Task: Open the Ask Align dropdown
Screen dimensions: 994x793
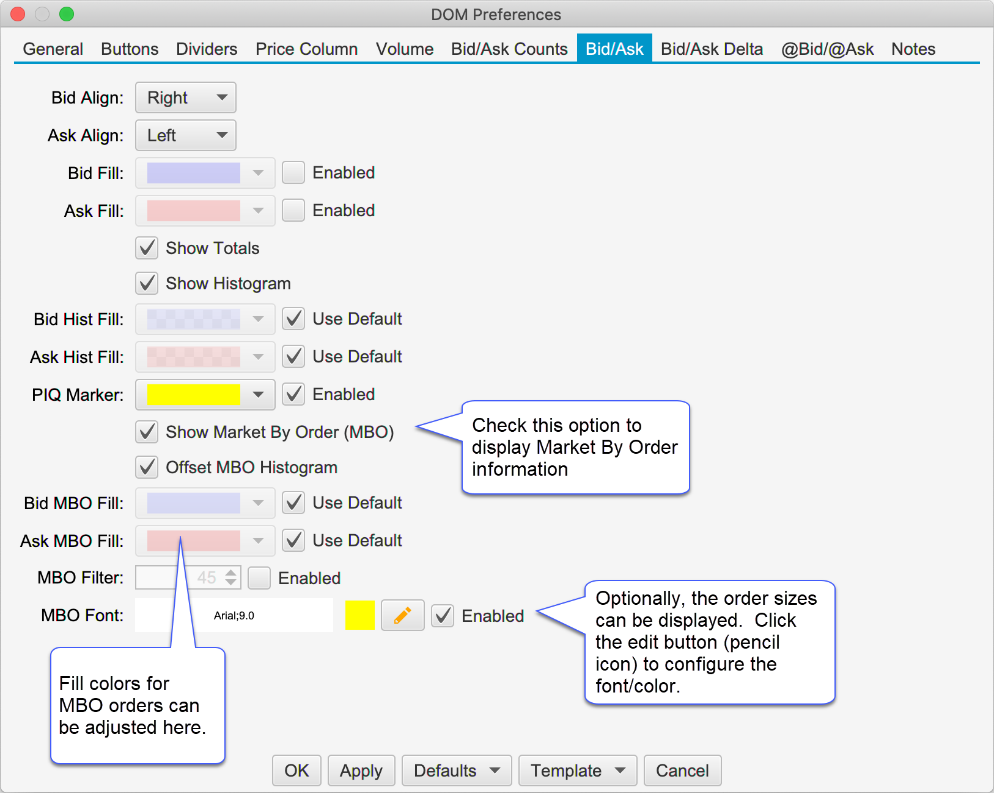Action: (185, 135)
